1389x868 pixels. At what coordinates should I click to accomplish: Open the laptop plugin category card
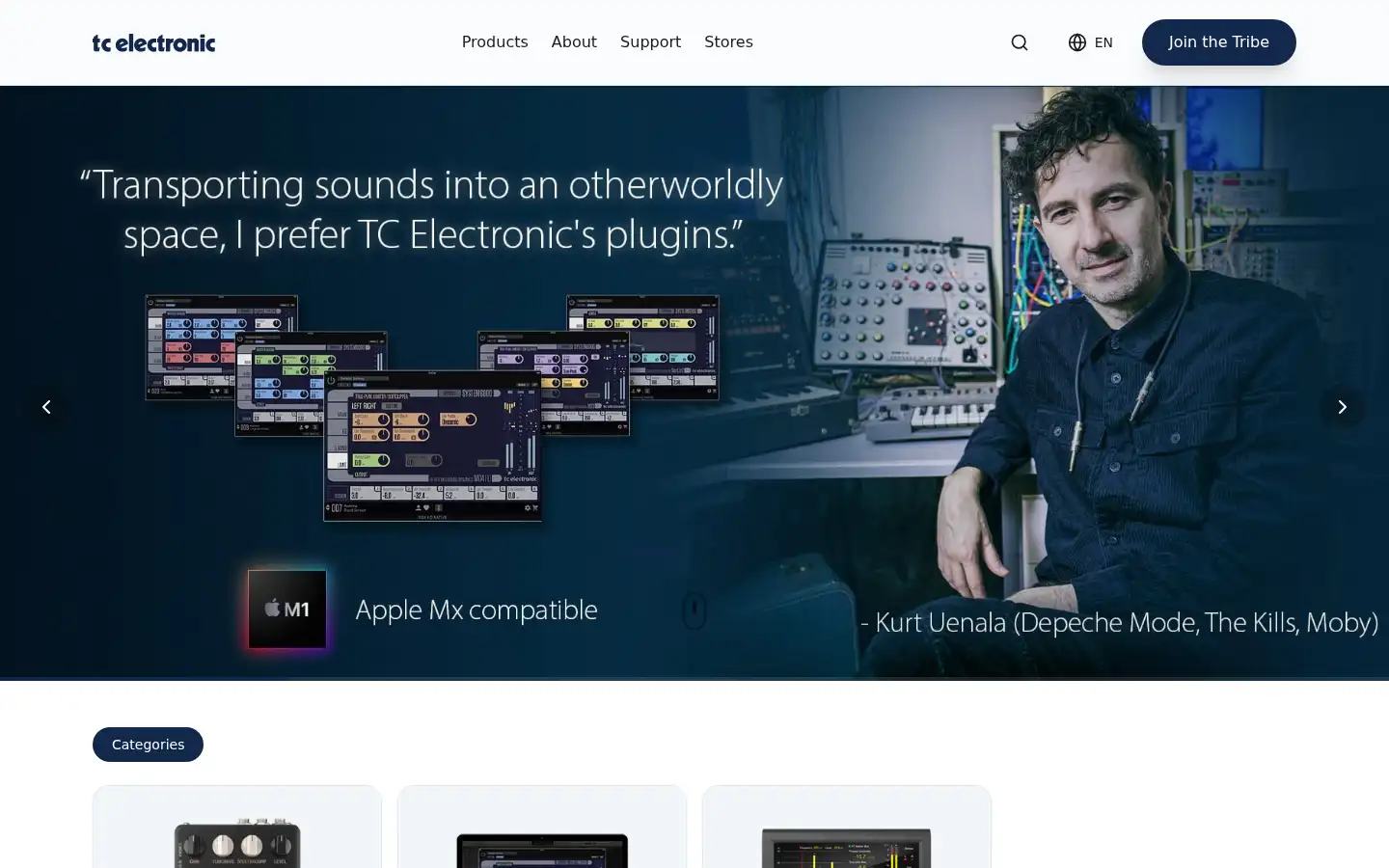pyautogui.click(x=542, y=827)
